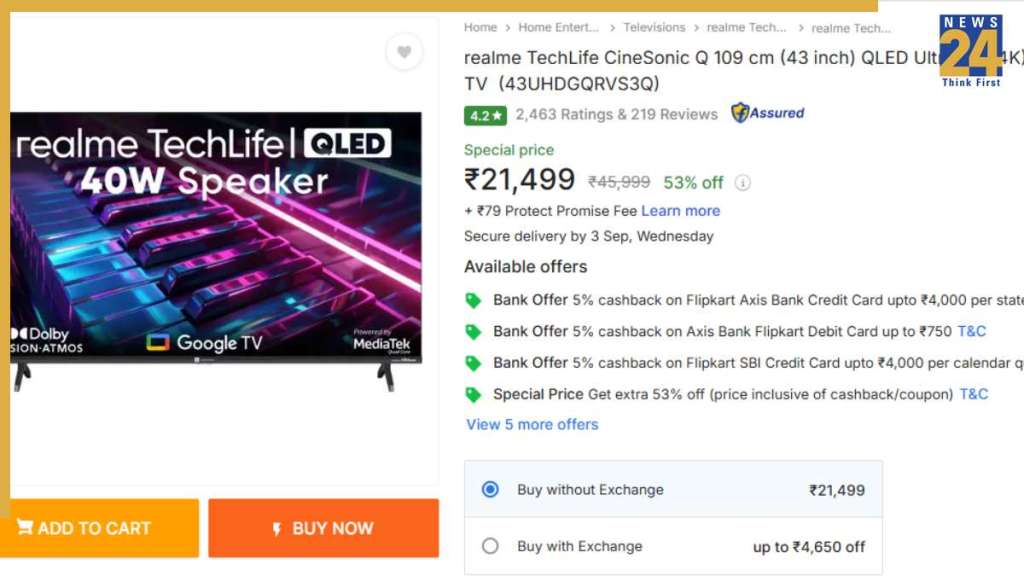Viewport: 1024px width, 576px height.
Task: Click the green tag icon beside the SBI Credit Card offer
Action: [473, 363]
